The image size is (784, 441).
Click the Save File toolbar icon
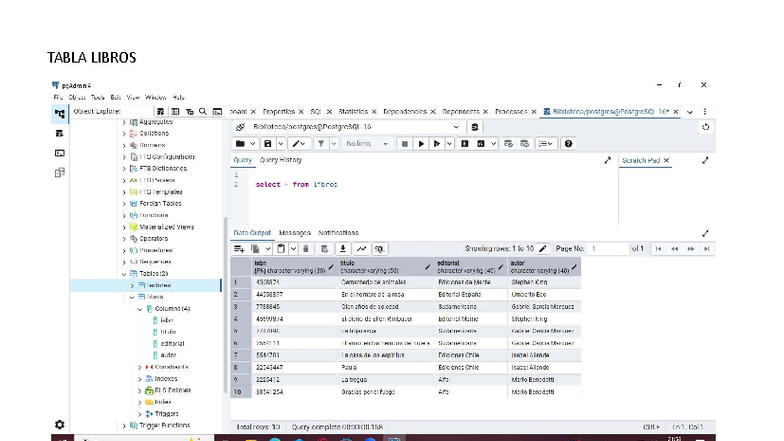tap(268, 144)
